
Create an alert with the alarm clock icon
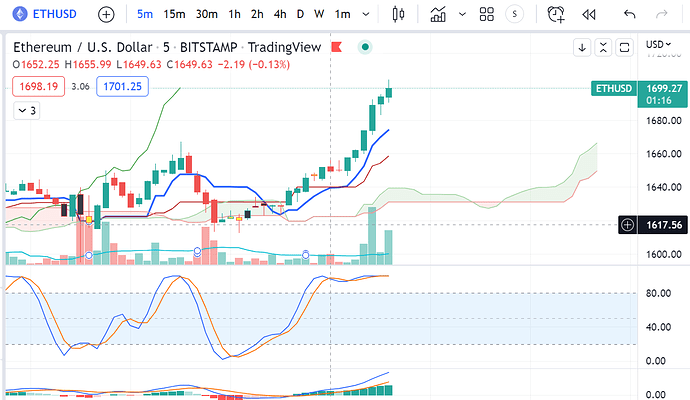point(556,14)
